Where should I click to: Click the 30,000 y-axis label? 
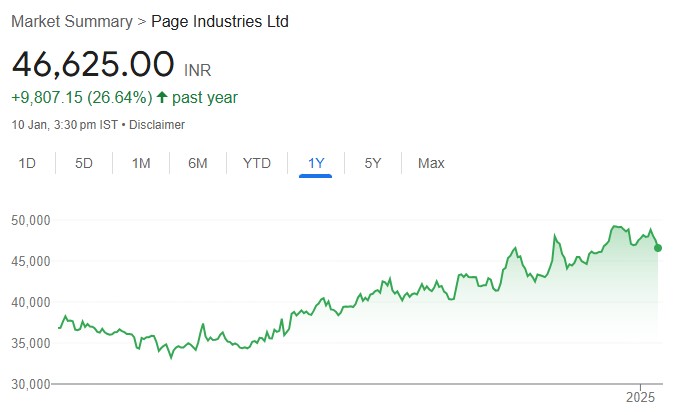[32, 384]
